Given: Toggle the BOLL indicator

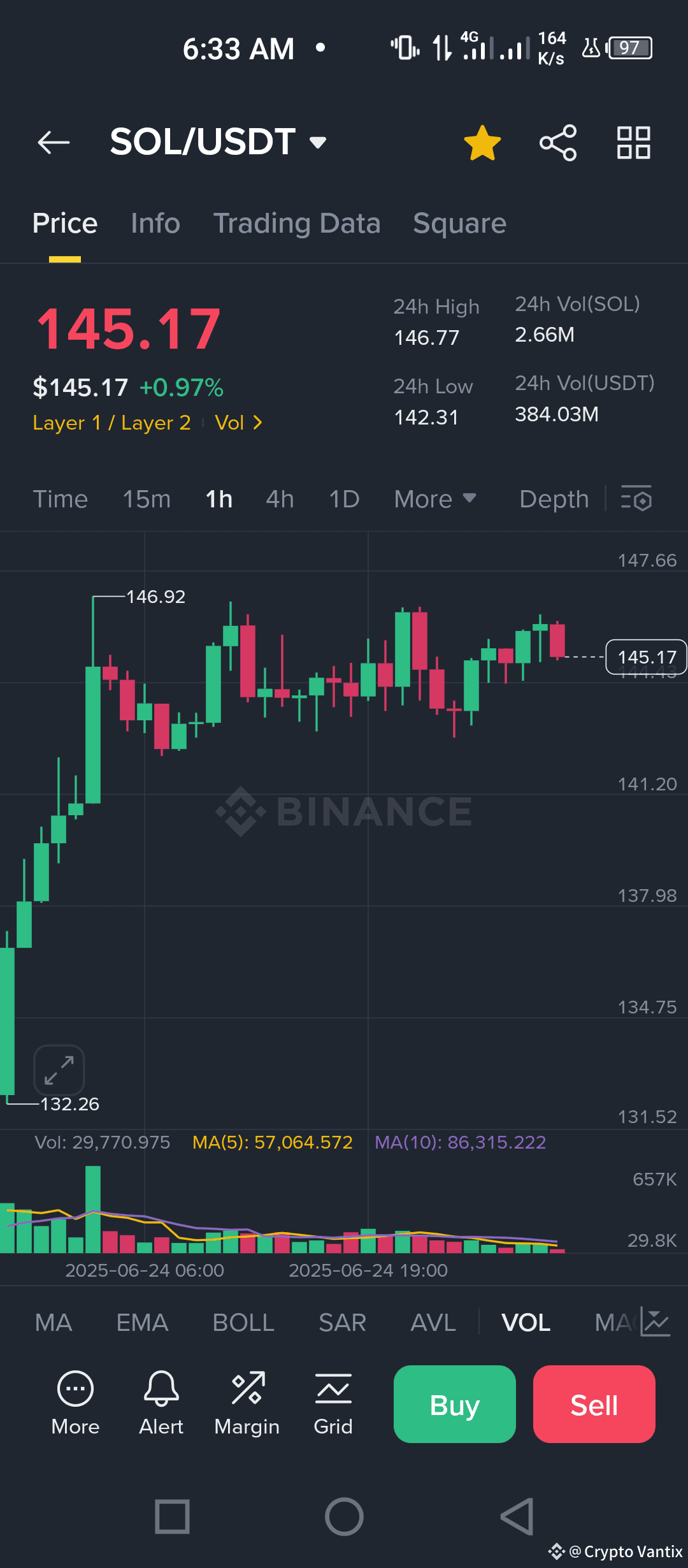Looking at the screenshot, I should pyautogui.click(x=243, y=1323).
